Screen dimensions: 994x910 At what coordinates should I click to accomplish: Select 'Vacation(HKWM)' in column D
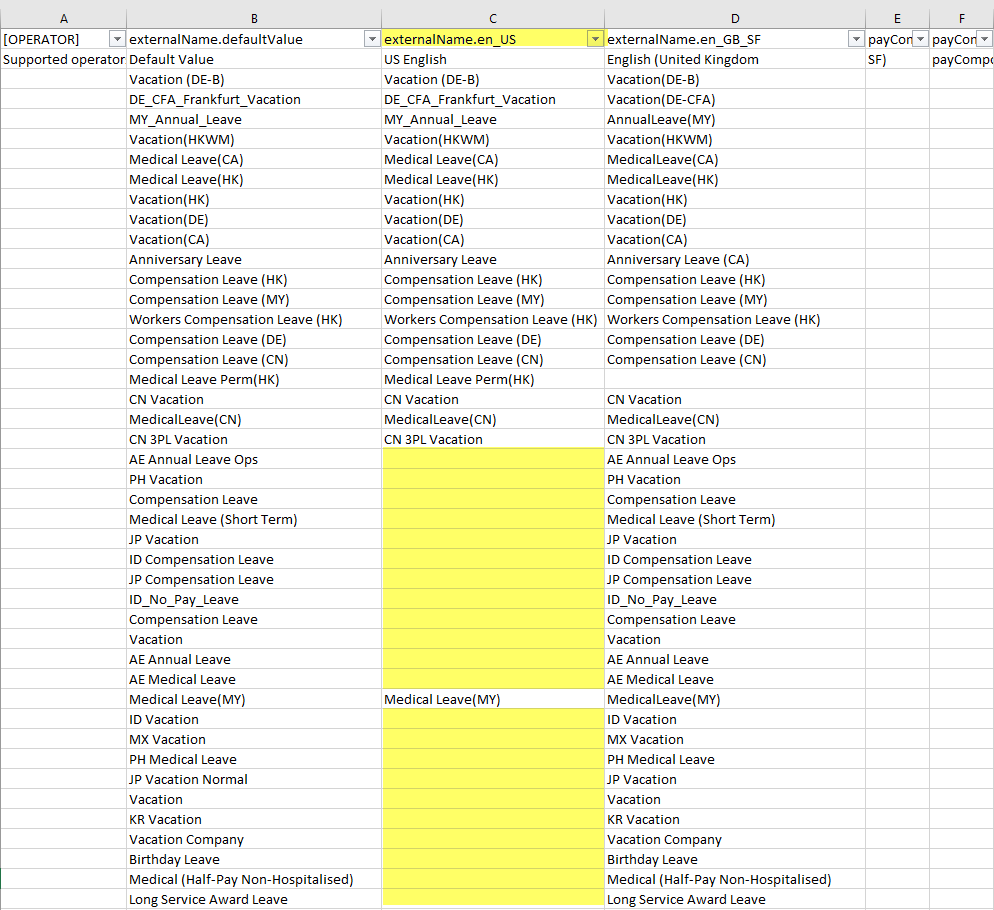point(735,140)
